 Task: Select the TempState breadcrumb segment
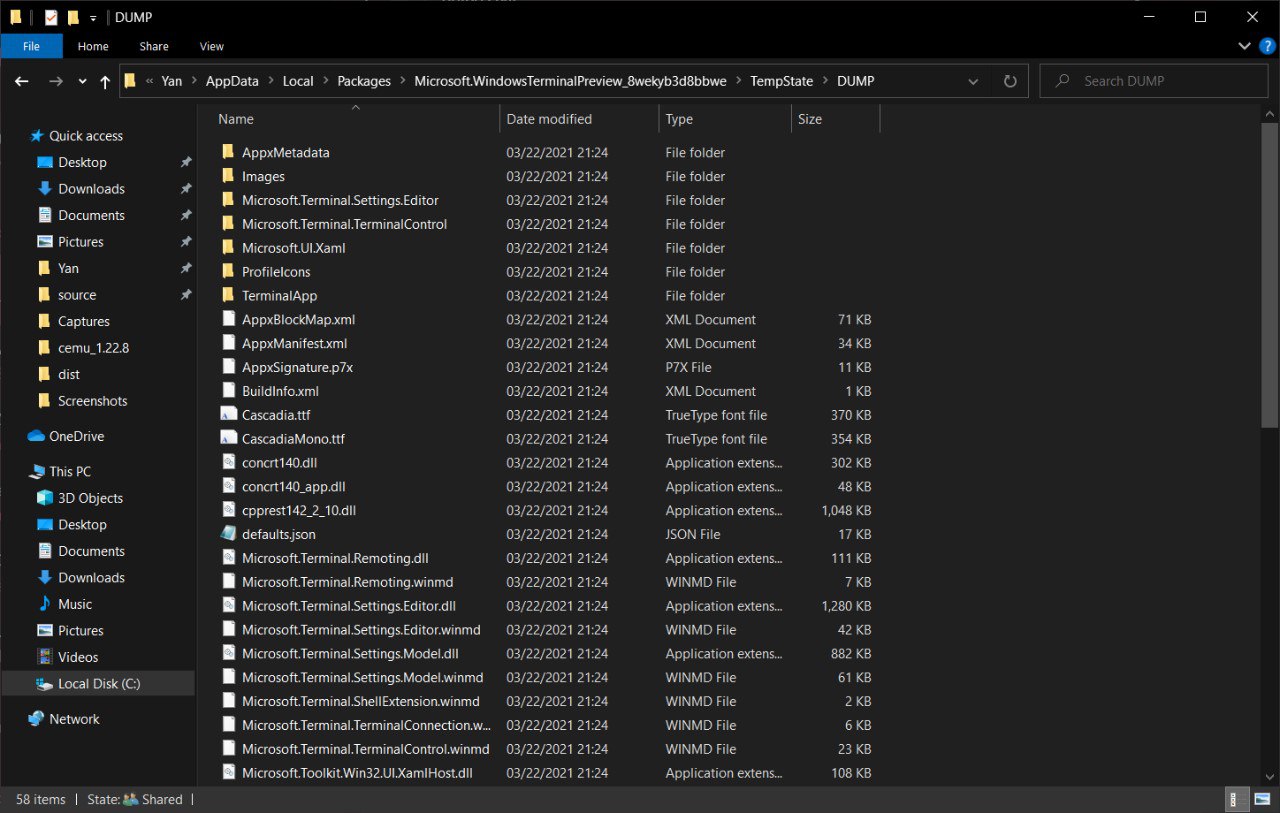point(782,81)
